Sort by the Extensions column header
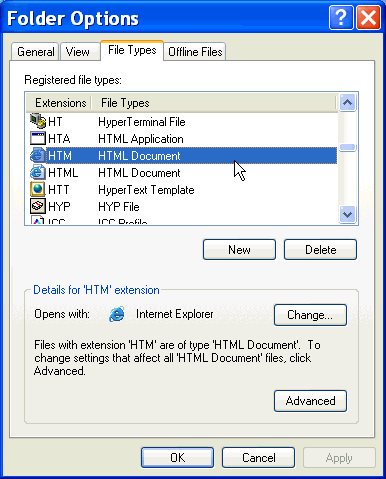This screenshot has height=479, width=386. click(x=59, y=103)
